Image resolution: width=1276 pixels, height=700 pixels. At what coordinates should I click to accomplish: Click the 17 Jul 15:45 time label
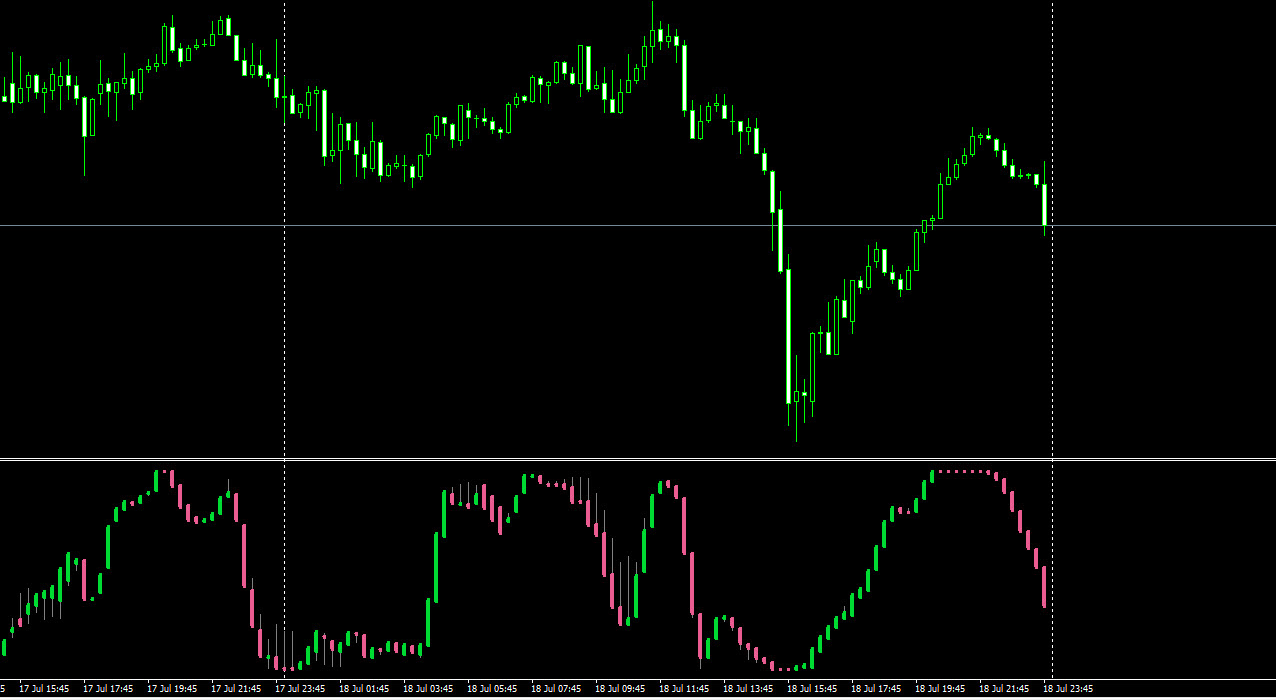44,689
